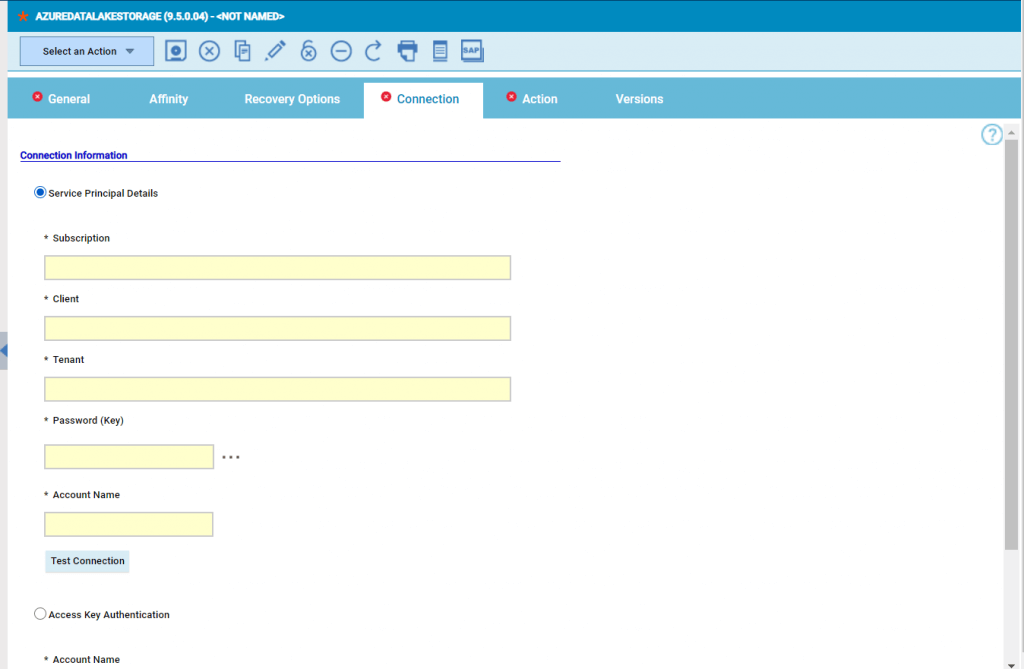Screen dimensions: 1024x669
Task: Click the circled minus delete icon
Action: coord(341,51)
